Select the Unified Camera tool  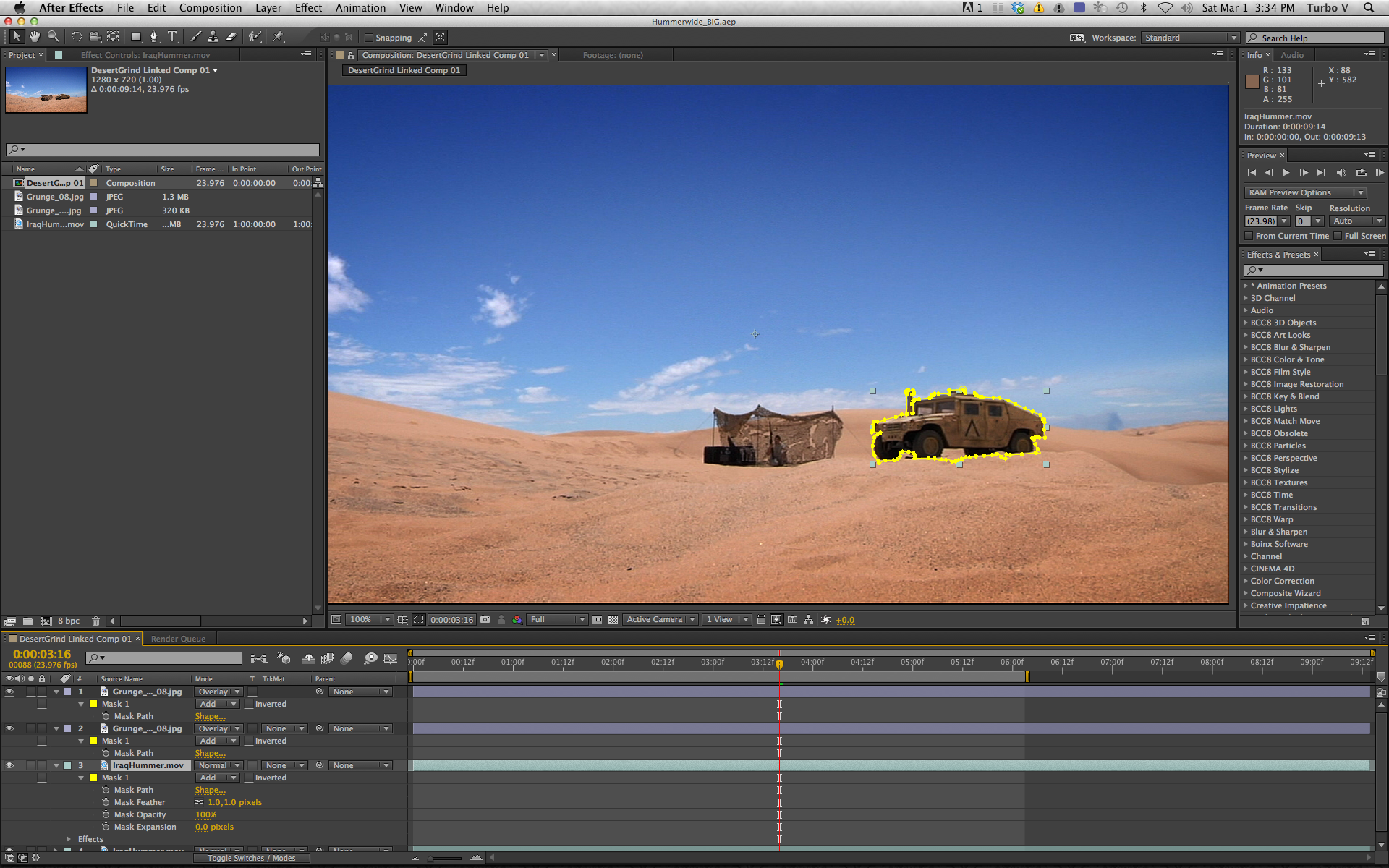click(x=95, y=37)
